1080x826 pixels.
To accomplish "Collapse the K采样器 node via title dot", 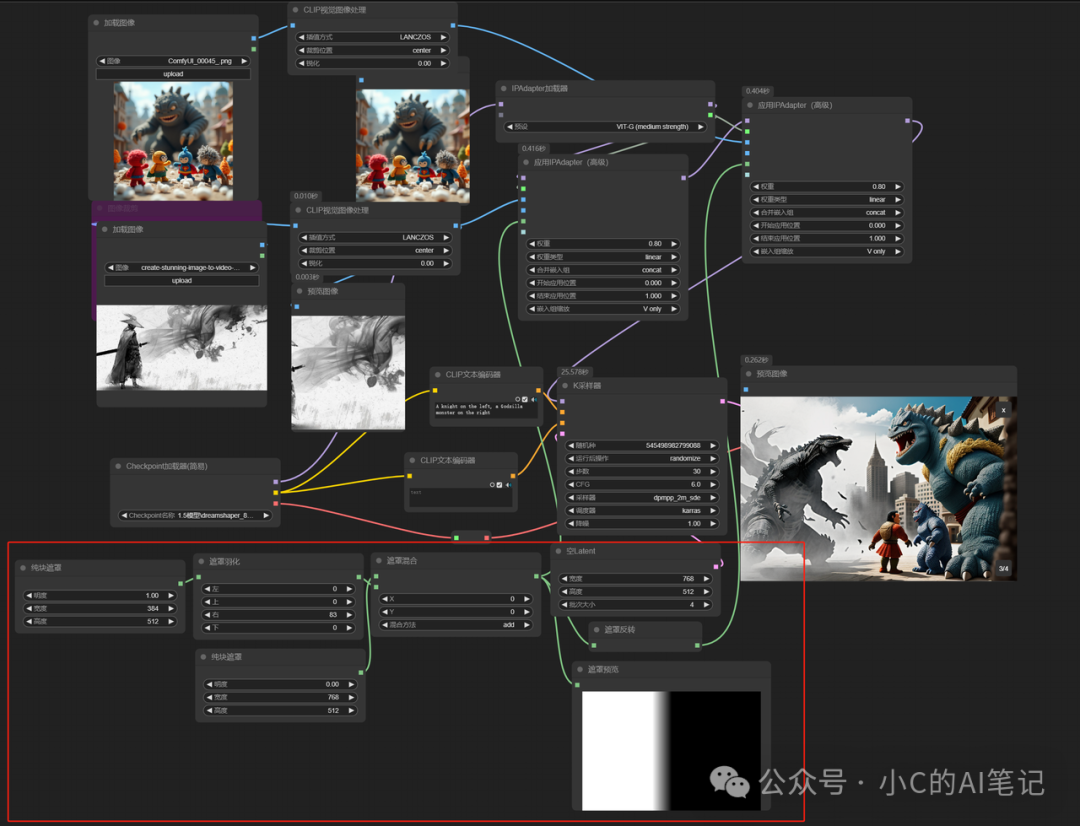I will click(x=565, y=386).
